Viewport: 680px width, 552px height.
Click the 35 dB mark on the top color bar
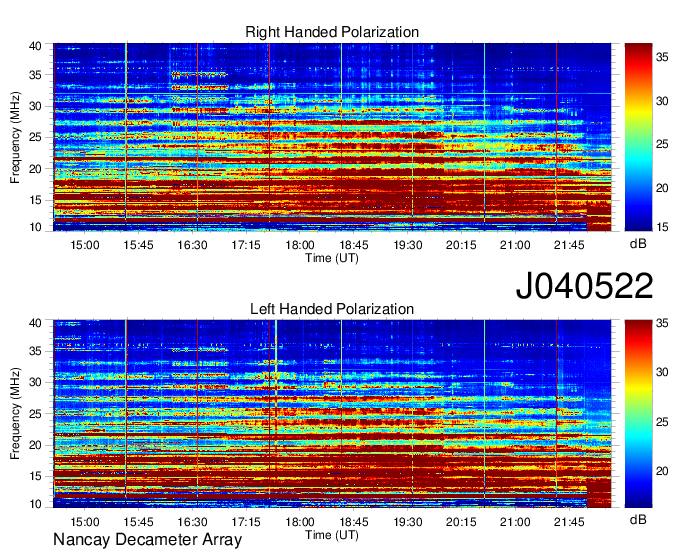662,58
